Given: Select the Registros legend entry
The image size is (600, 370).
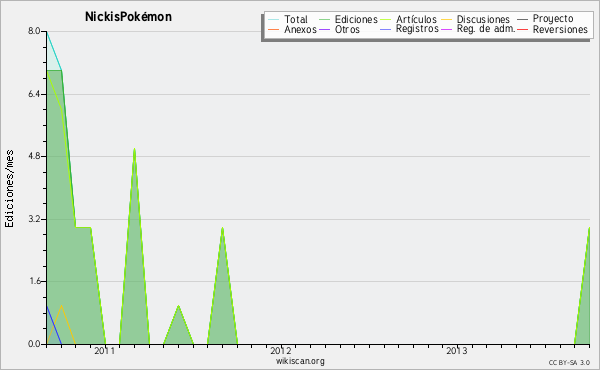Looking at the screenshot, I should click(417, 29).
